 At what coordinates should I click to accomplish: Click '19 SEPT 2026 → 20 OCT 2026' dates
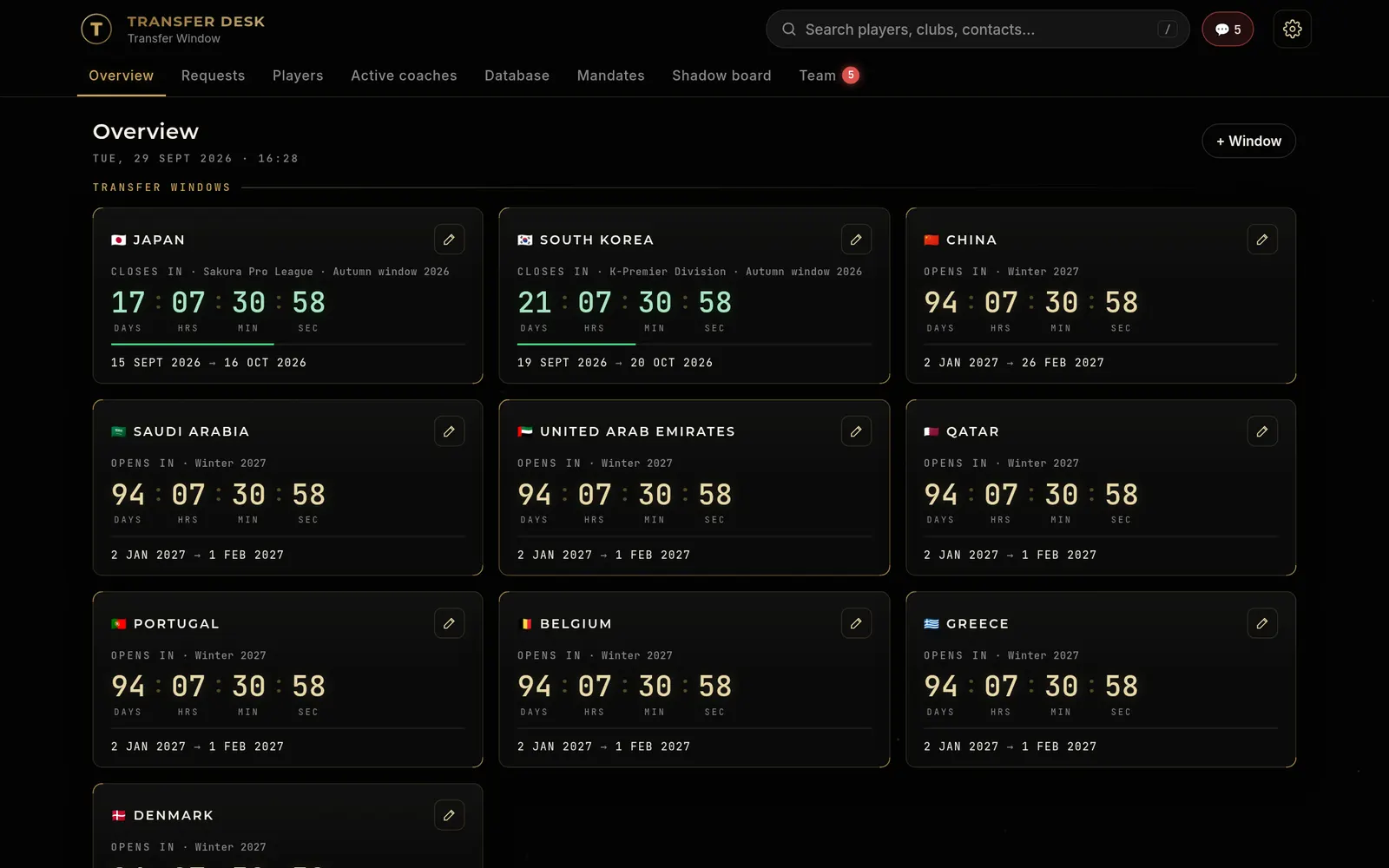615,363
